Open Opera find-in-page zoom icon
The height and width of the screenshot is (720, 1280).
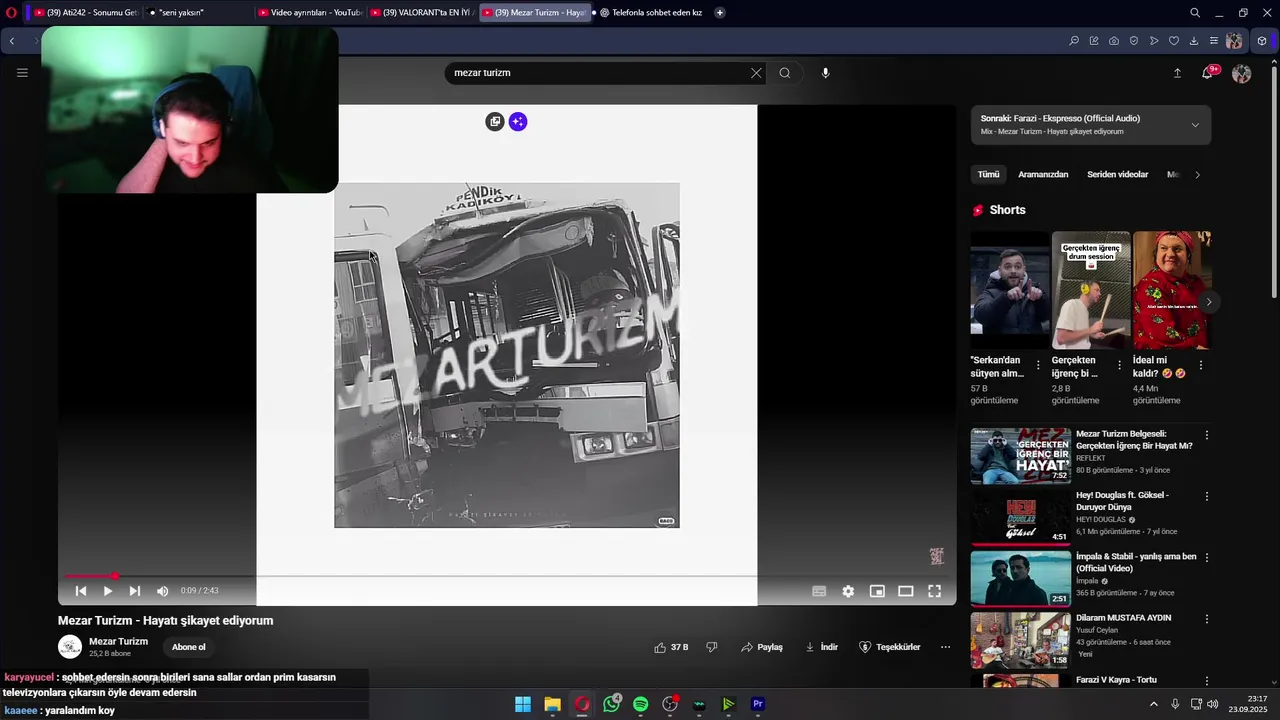pyautogui.click(x=1074, y=41)
